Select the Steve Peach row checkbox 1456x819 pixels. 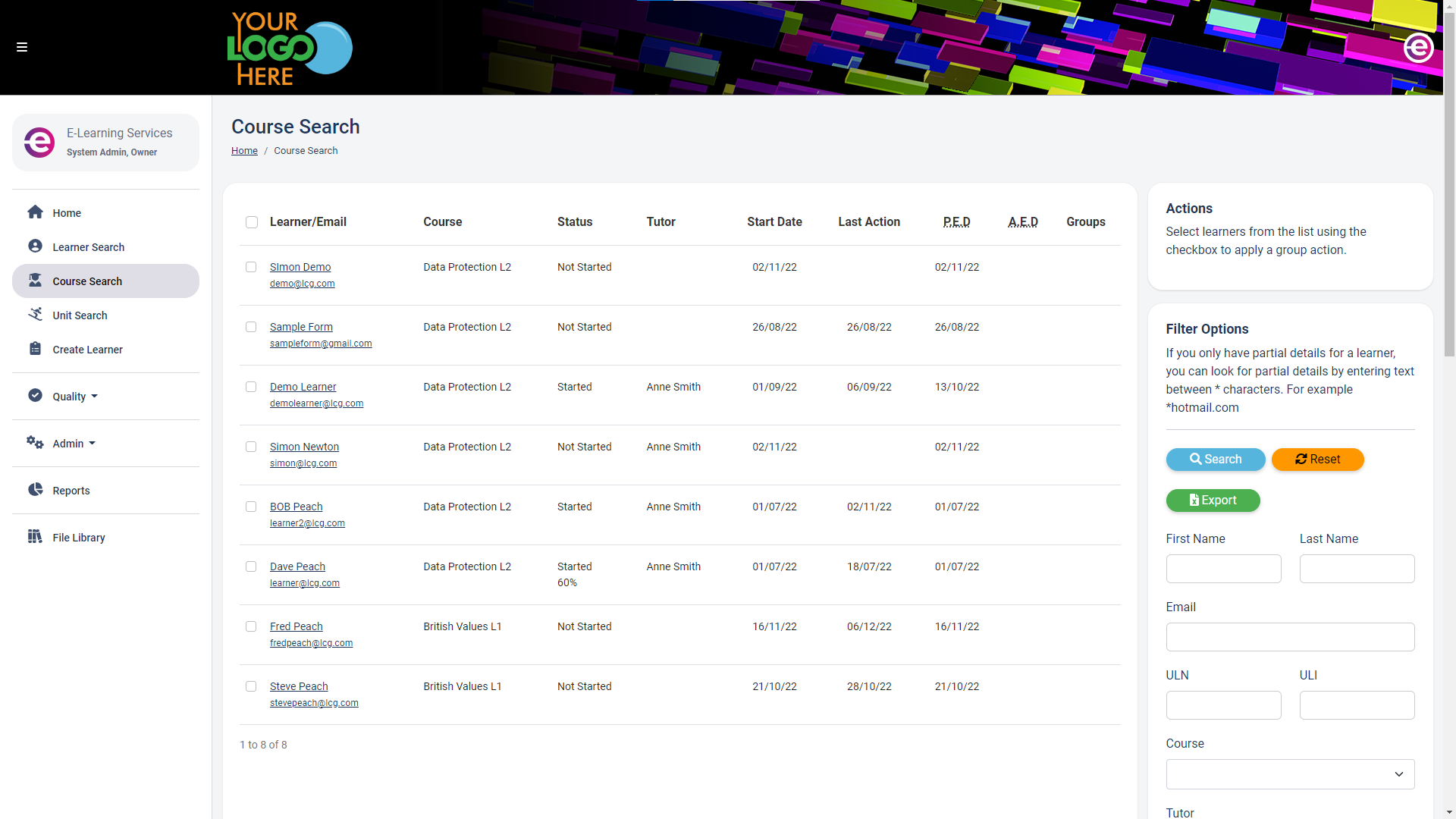251,686
